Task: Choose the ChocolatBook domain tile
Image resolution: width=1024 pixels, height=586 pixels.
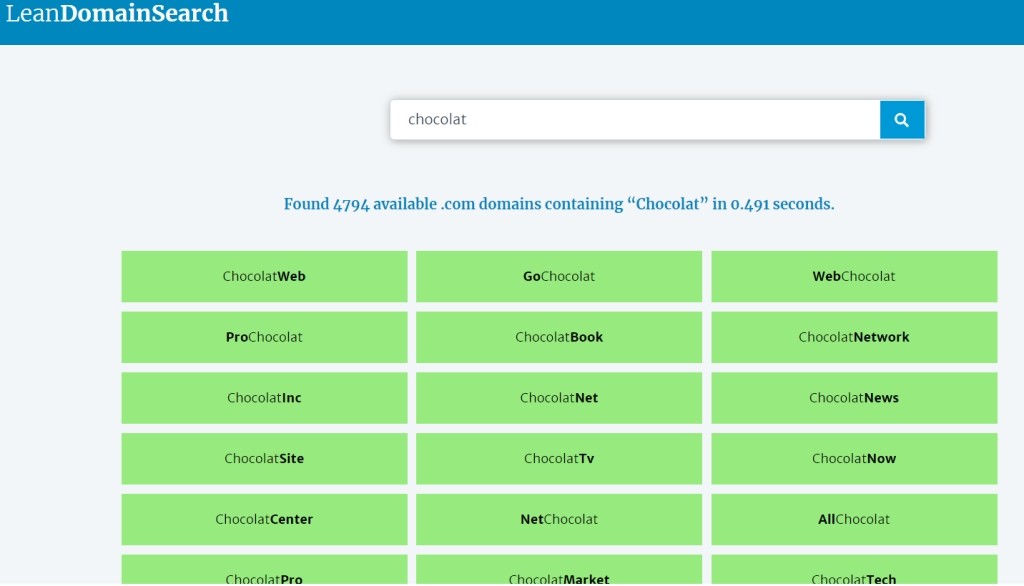Action: click(559, 337)
